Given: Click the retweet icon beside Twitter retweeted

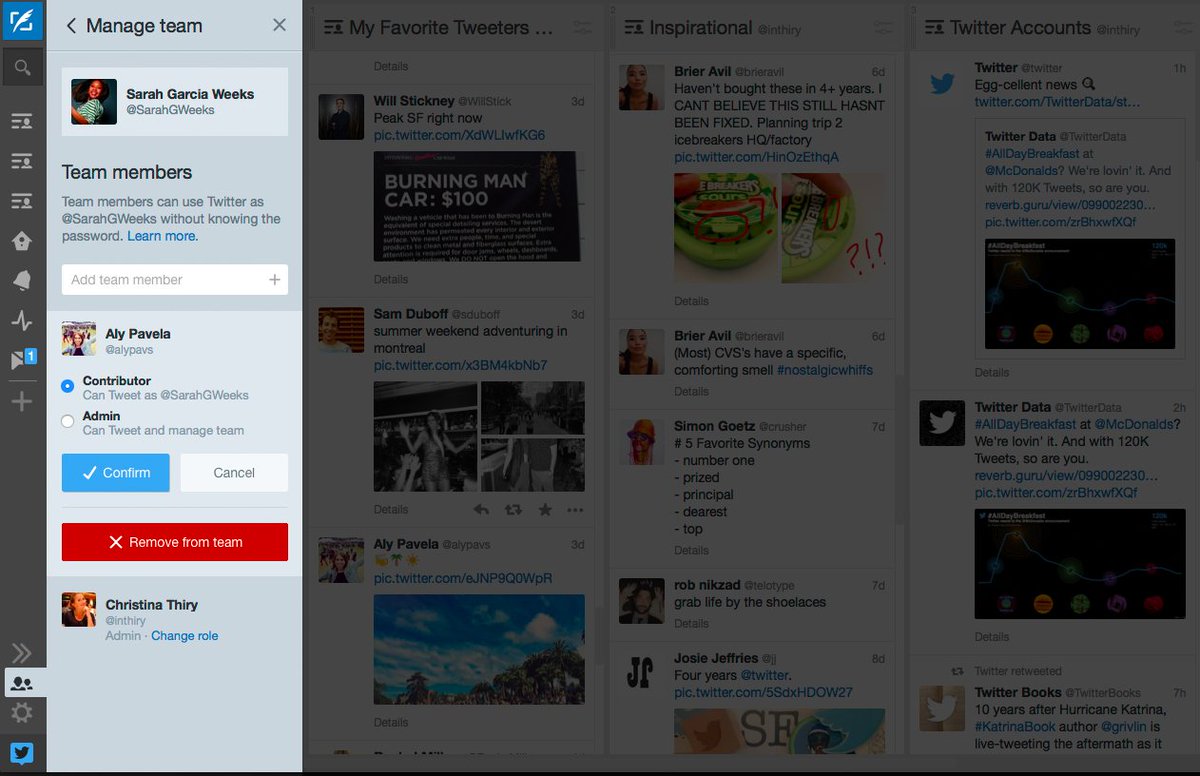Looking at the screenshot, I should coord(957,671).
